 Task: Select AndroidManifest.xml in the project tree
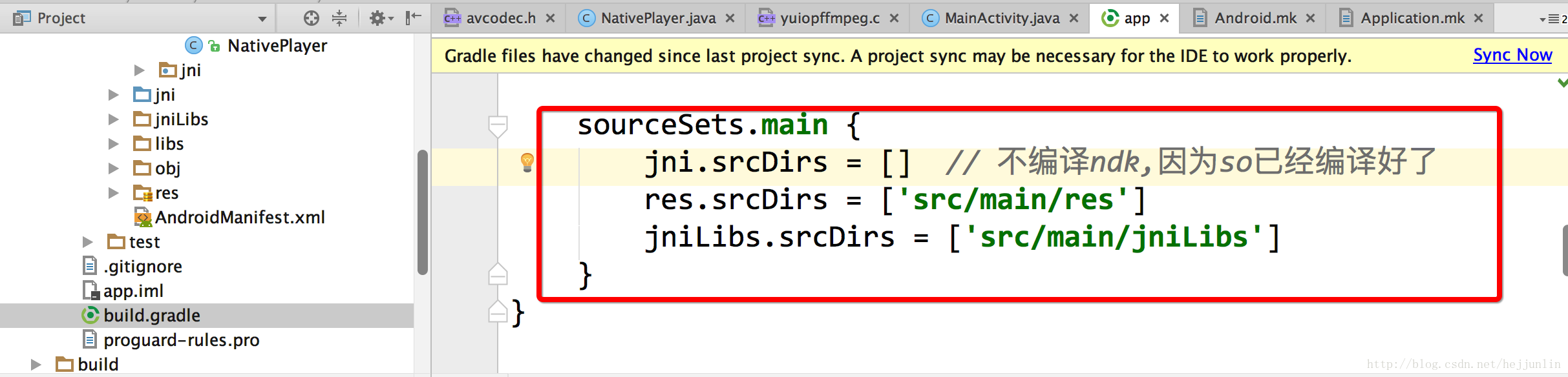(240, 218)
